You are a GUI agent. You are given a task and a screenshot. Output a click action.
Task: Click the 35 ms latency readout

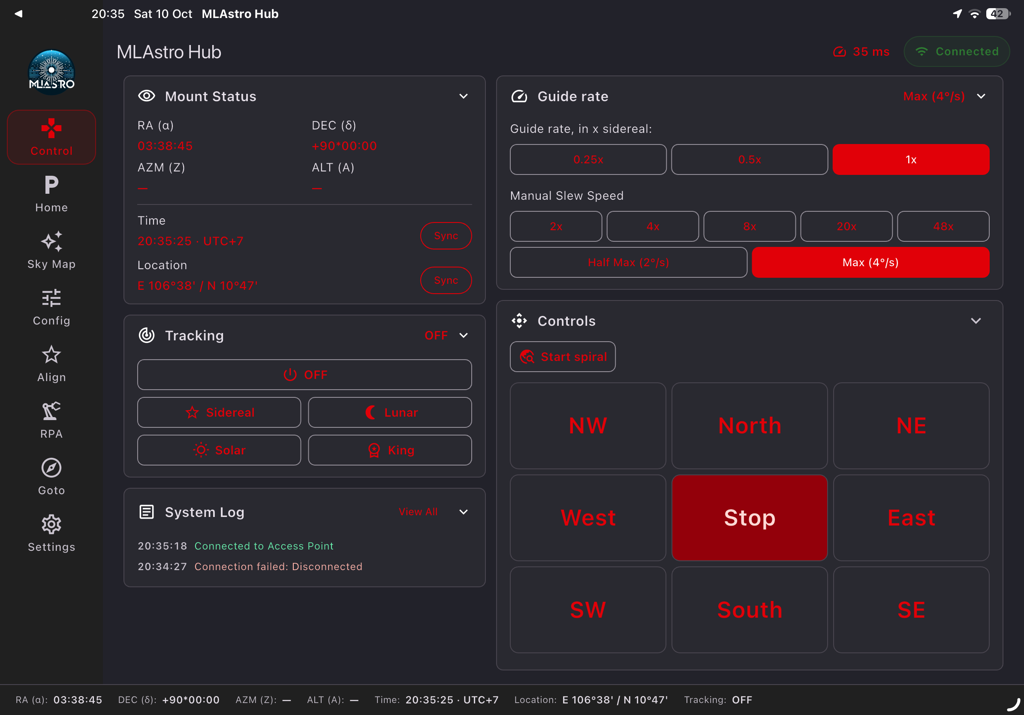(871, 52)
